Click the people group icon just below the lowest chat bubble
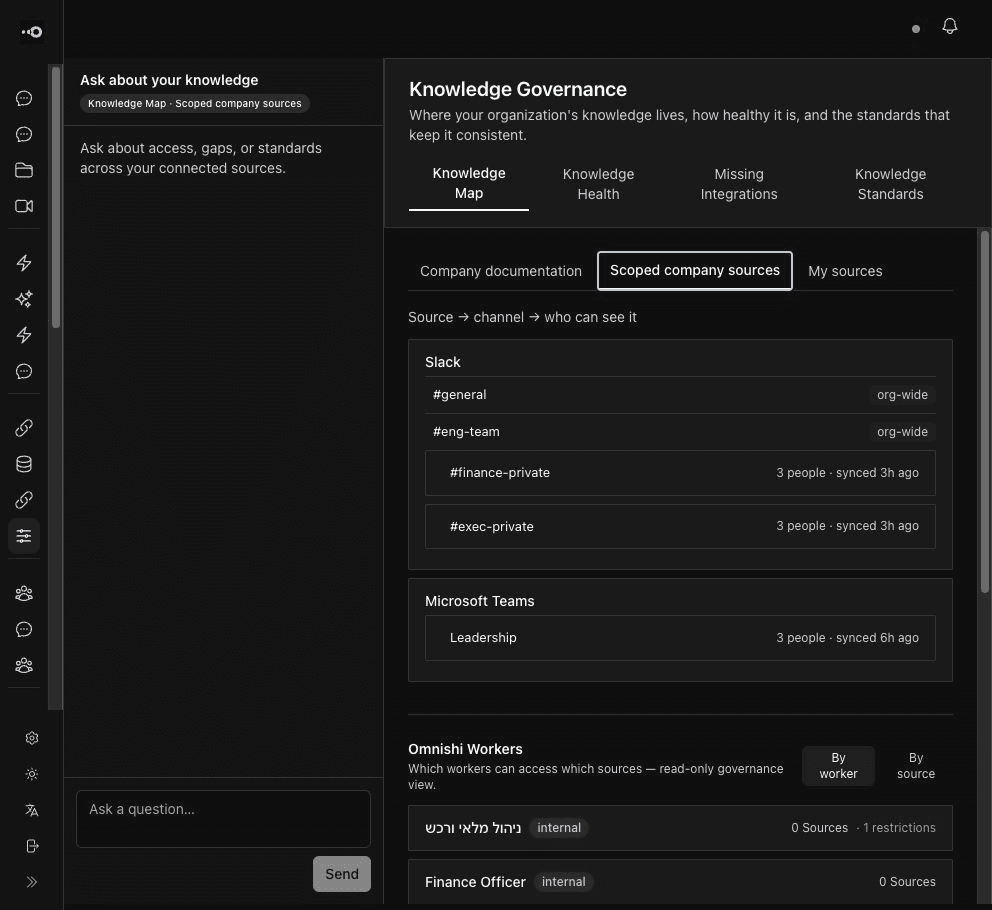Screen dimensions: 992x910 coord(24,665)
